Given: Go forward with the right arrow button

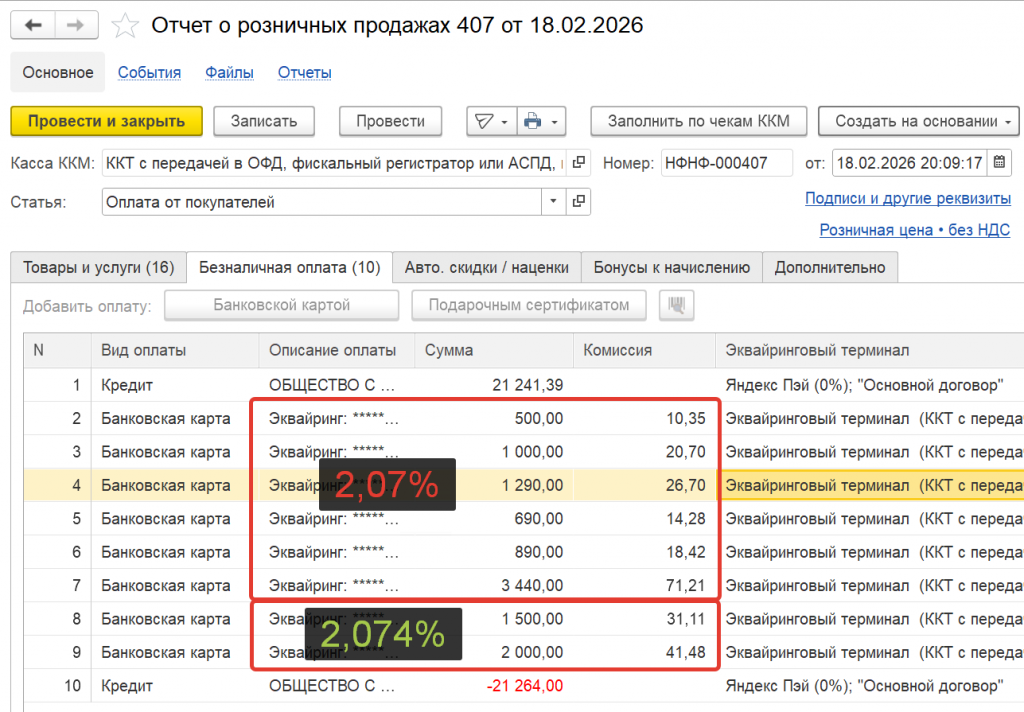Looking at the screenshot, I should (76, 25).
